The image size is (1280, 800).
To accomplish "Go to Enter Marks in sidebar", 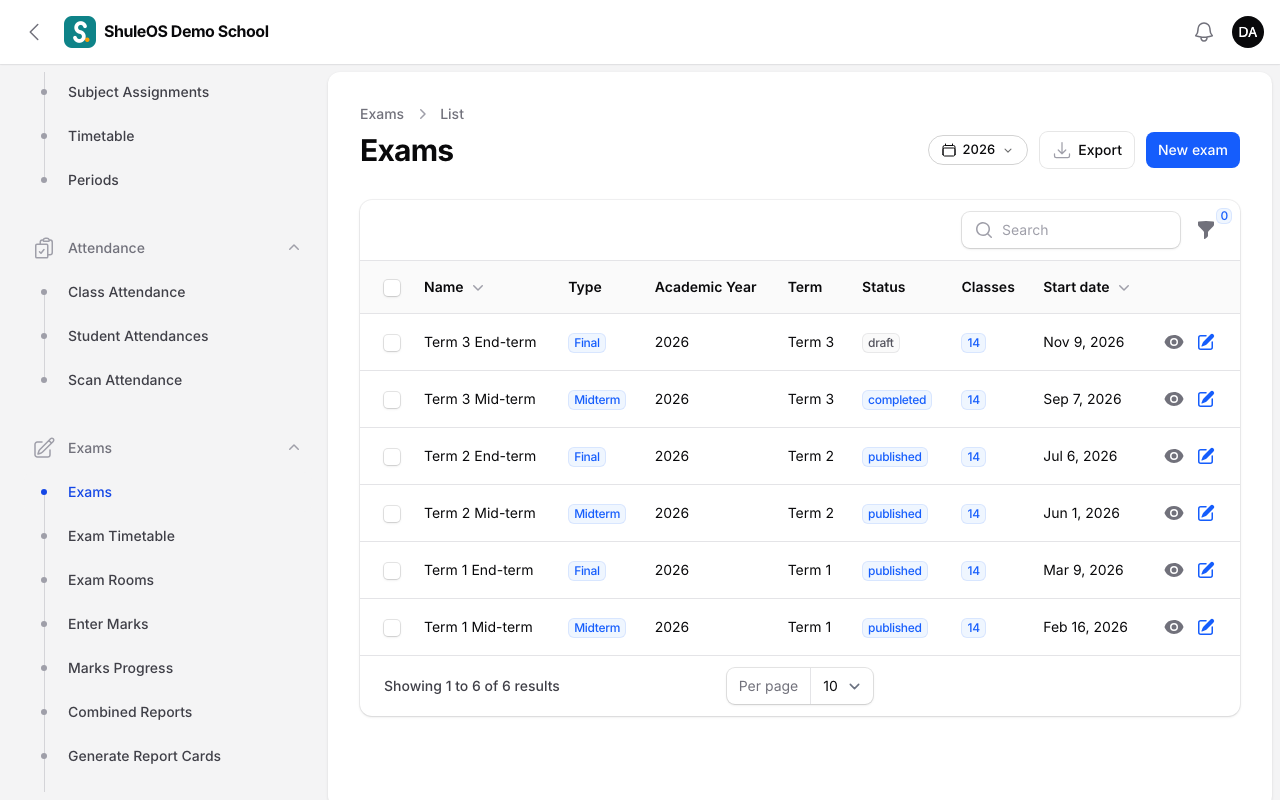I will tap(108, 624).
